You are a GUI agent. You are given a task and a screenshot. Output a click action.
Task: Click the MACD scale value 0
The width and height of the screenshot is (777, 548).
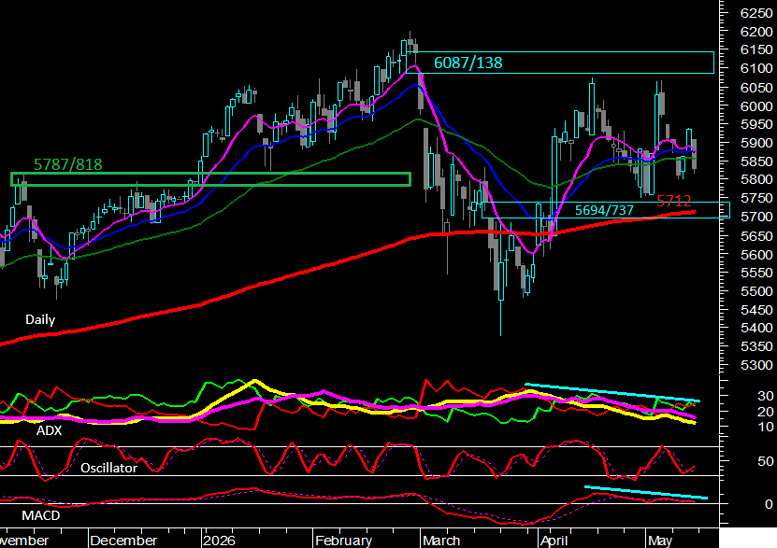(769, 504)
